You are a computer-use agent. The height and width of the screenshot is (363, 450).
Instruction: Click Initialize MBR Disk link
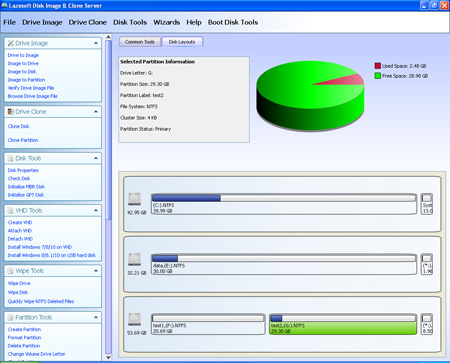26,187
